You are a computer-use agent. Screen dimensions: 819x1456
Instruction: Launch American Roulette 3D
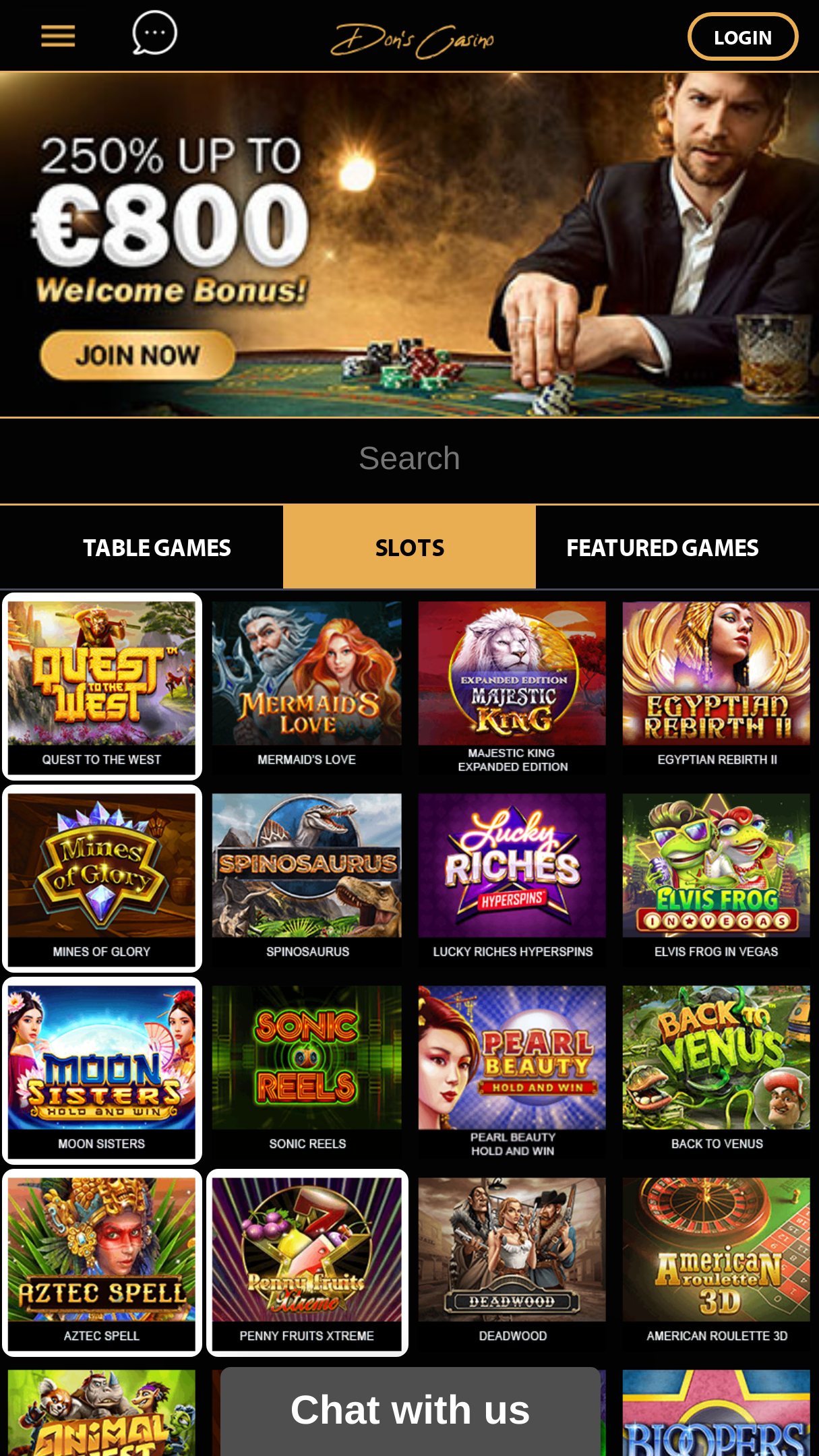point(717,1263)
